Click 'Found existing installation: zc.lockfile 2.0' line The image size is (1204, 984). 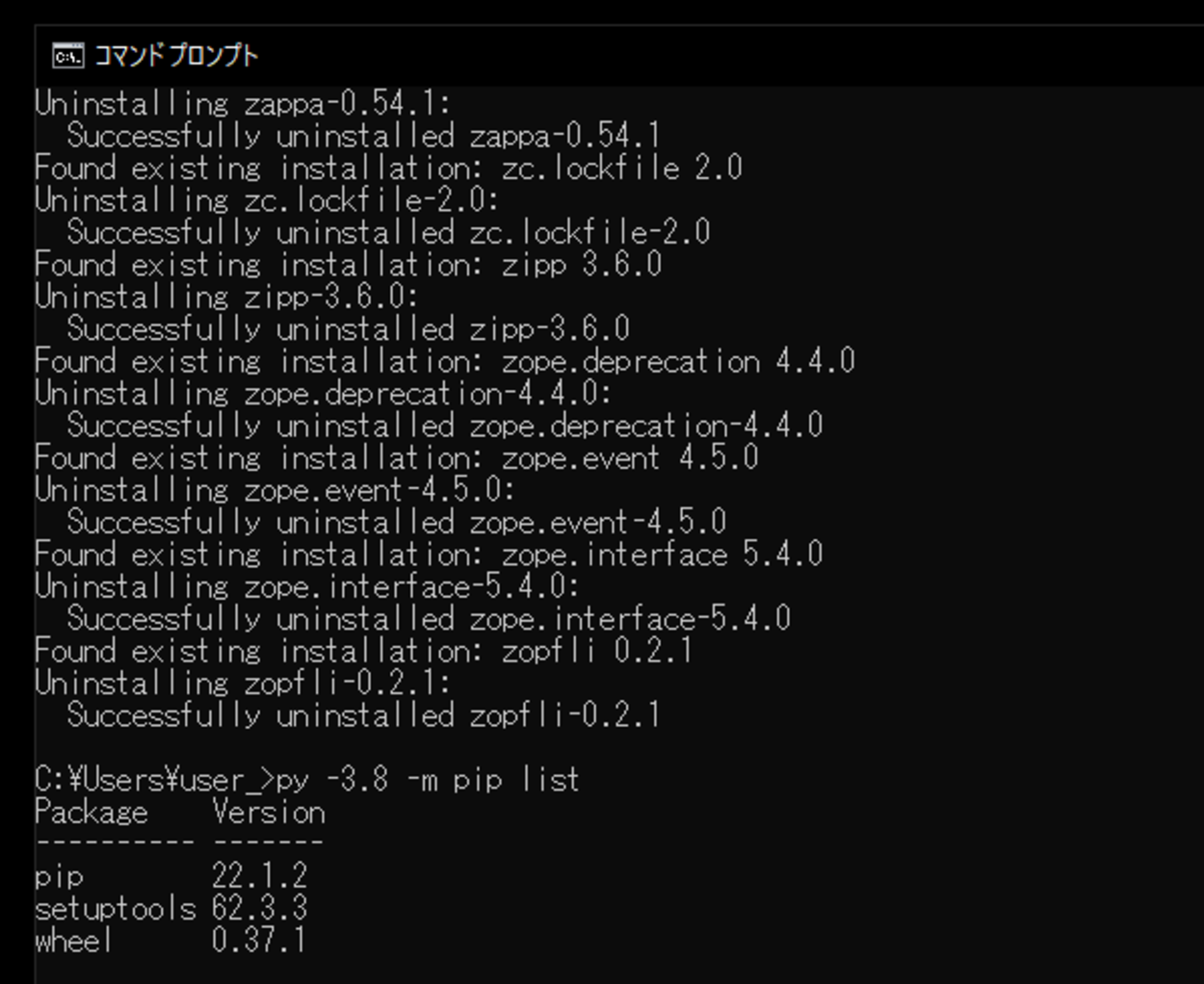(388, 168)
